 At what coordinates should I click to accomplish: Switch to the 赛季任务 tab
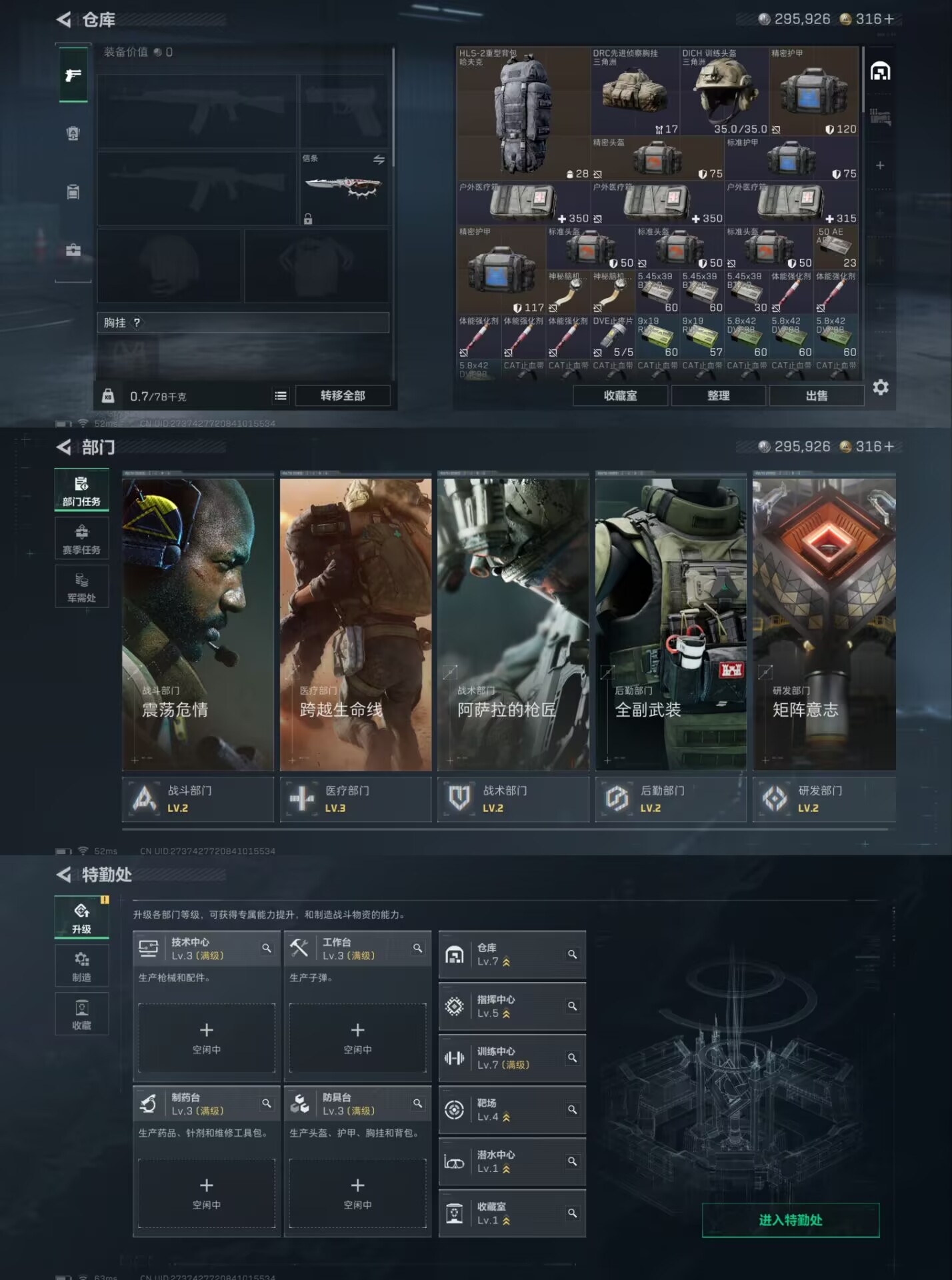pos(81,539)
